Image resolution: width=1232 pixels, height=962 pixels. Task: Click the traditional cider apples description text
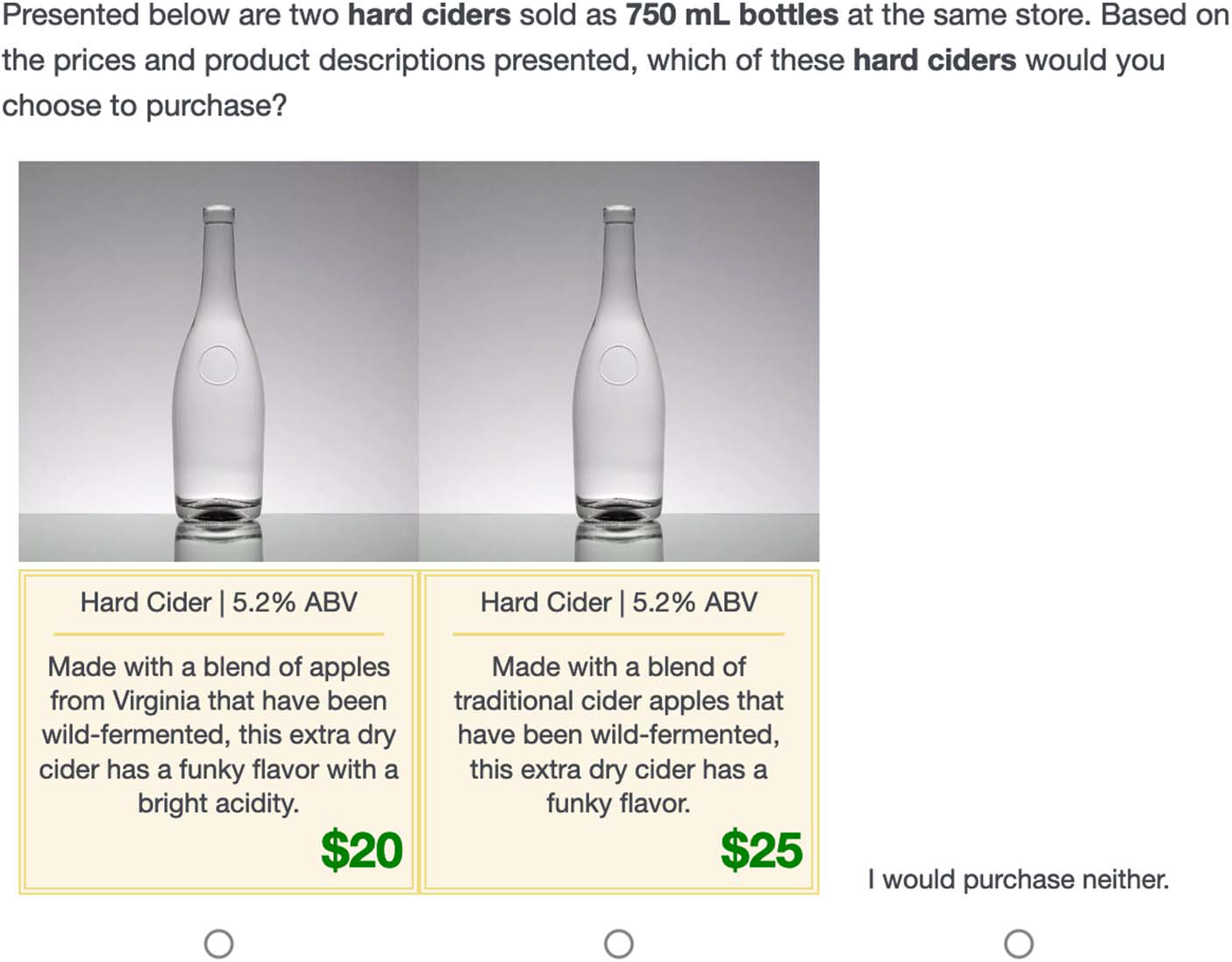618,734
